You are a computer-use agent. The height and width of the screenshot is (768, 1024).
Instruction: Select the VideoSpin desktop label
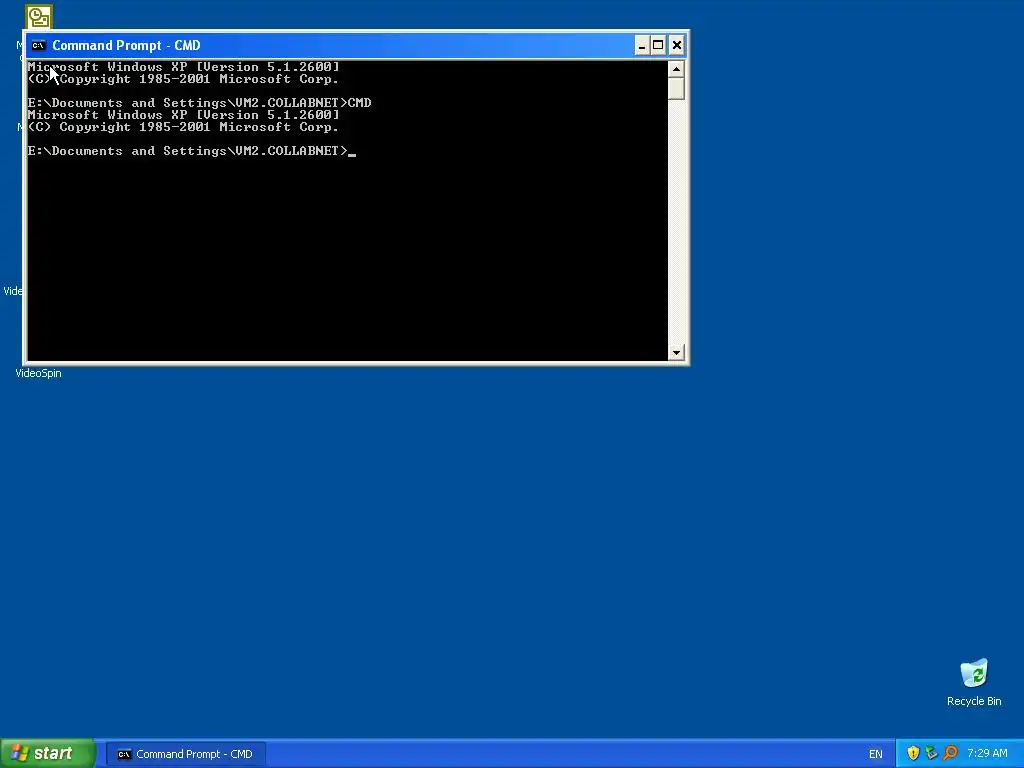[39, 373]
